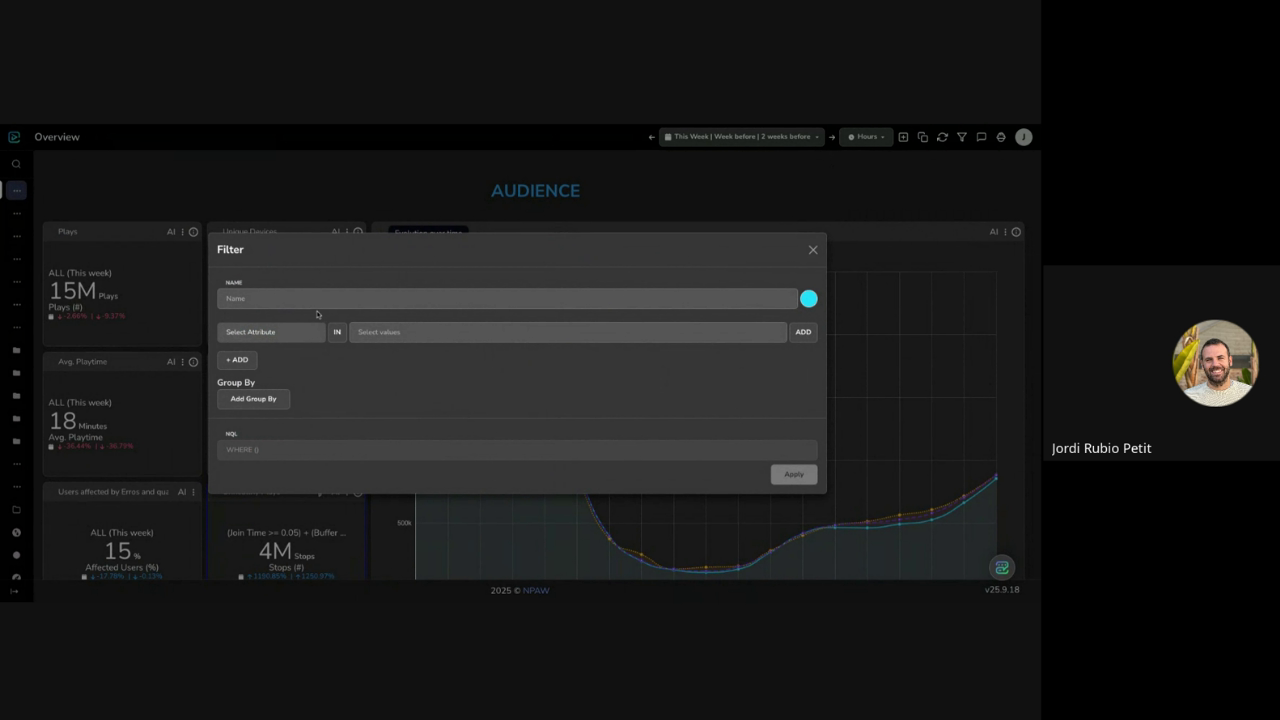Viewport: 1280px width, 720px height.
Task: Open evolution chart widget three-dot menu
Action: (x=1005, y=232)
